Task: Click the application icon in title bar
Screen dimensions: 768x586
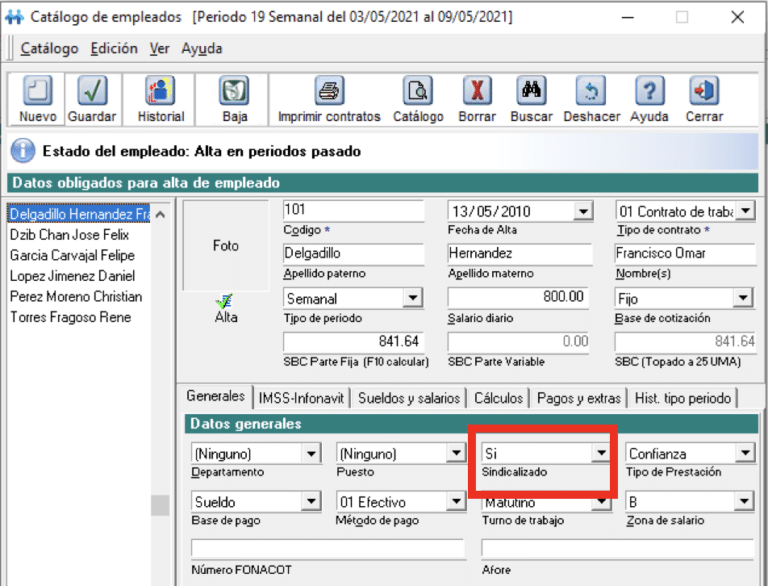Action: (14, 17)
